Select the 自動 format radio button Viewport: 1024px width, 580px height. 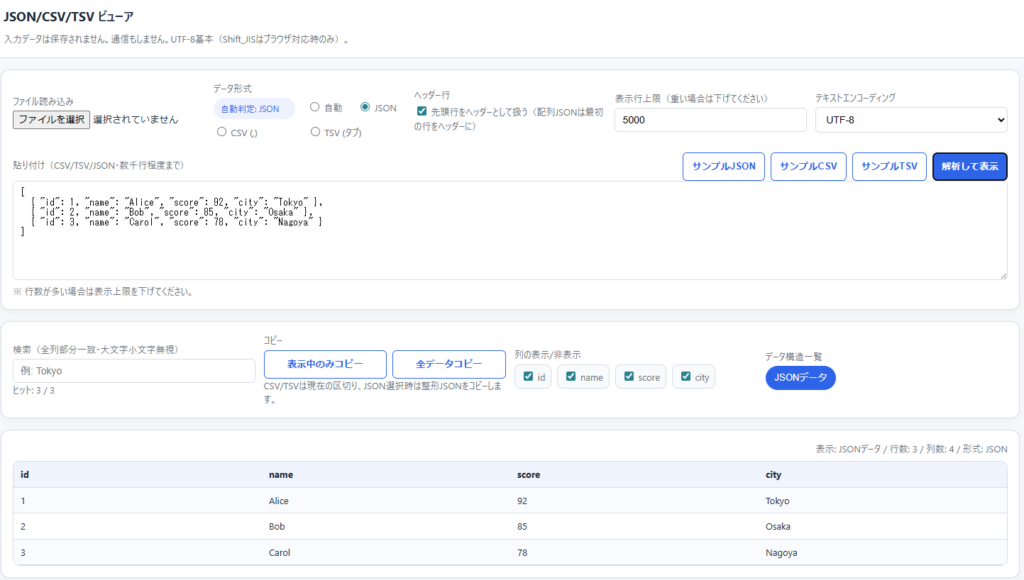[x=315, y=107]
